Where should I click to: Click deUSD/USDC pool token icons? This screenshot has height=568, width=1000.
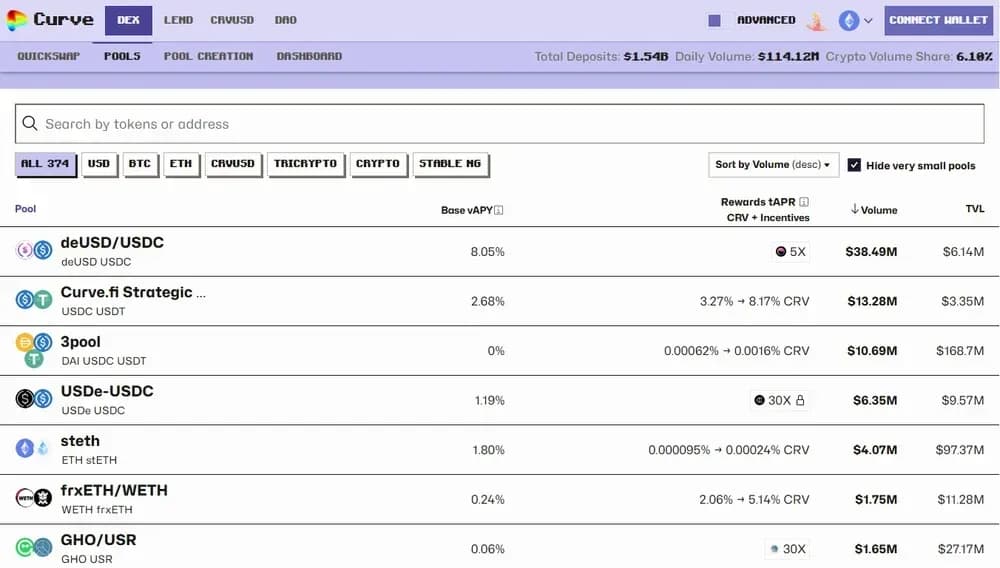pos(34,251)
